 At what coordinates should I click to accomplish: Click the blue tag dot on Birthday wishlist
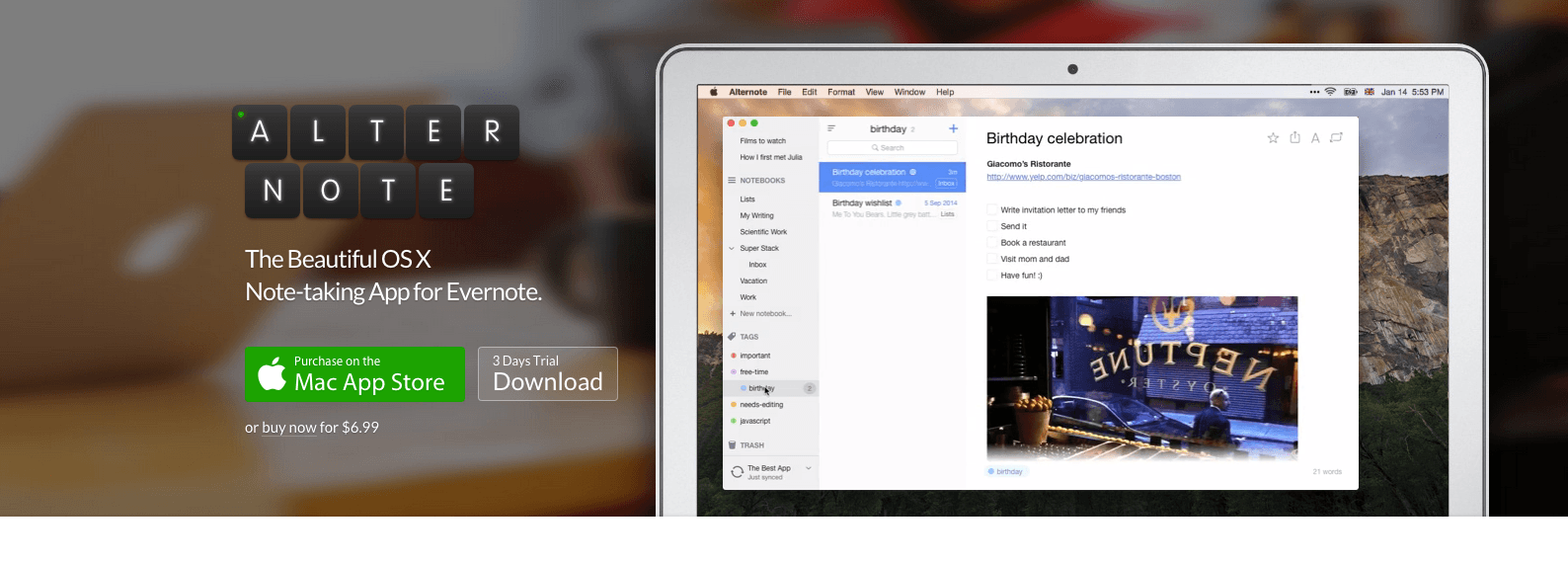898,202
